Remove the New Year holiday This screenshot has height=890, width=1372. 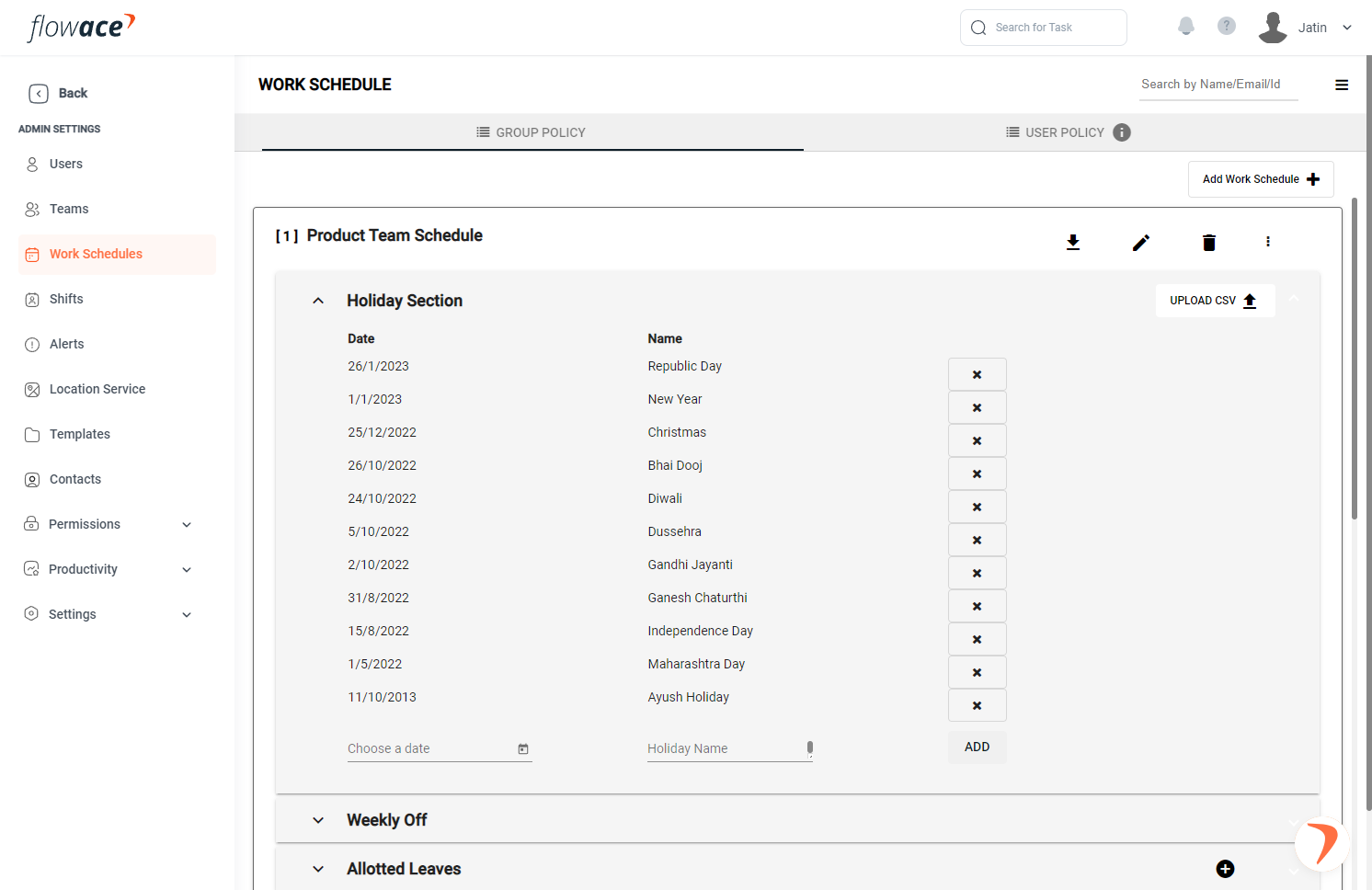tap(978, 407)
